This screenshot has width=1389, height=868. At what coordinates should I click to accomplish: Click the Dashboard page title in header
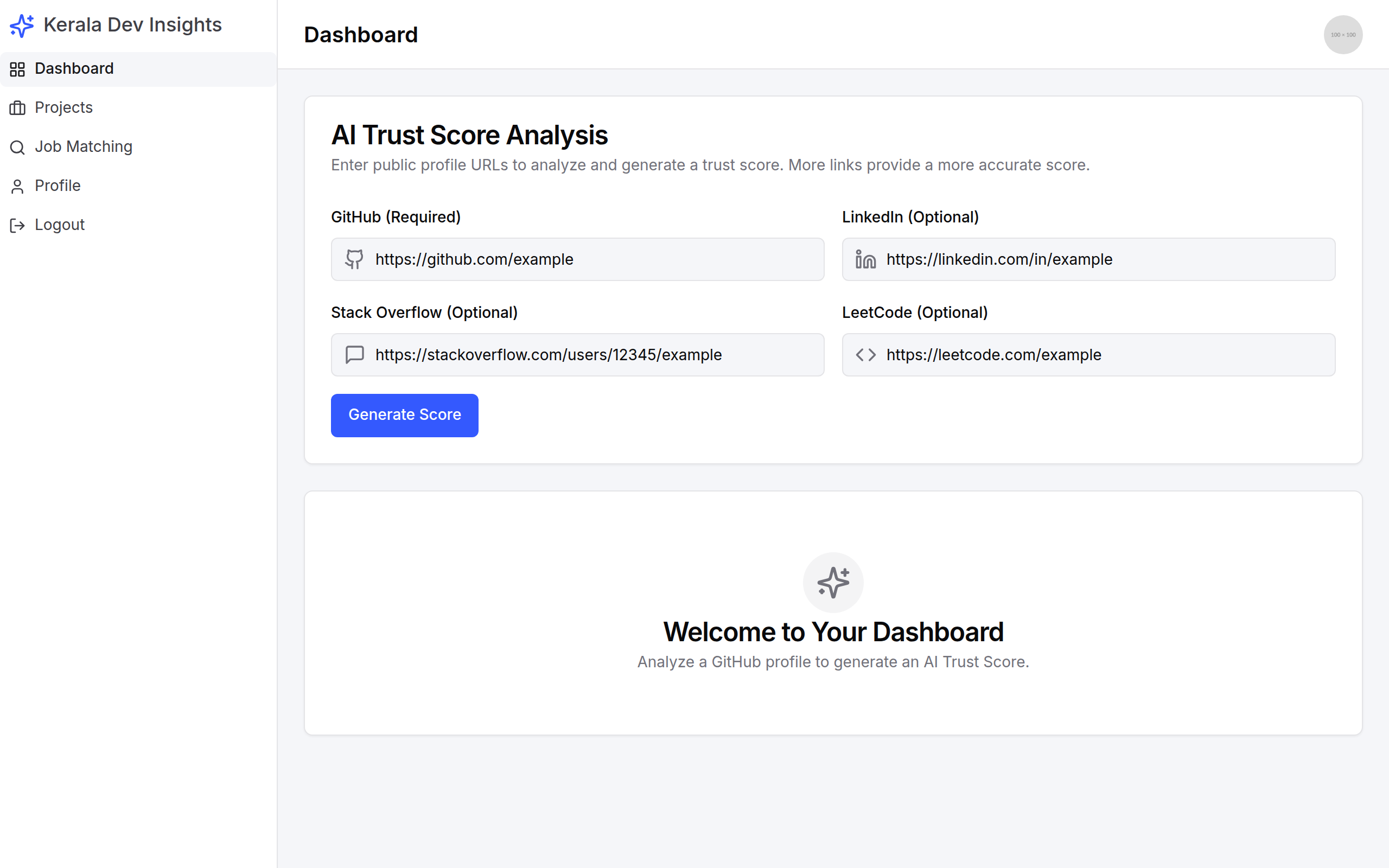(x=361, y=34)
